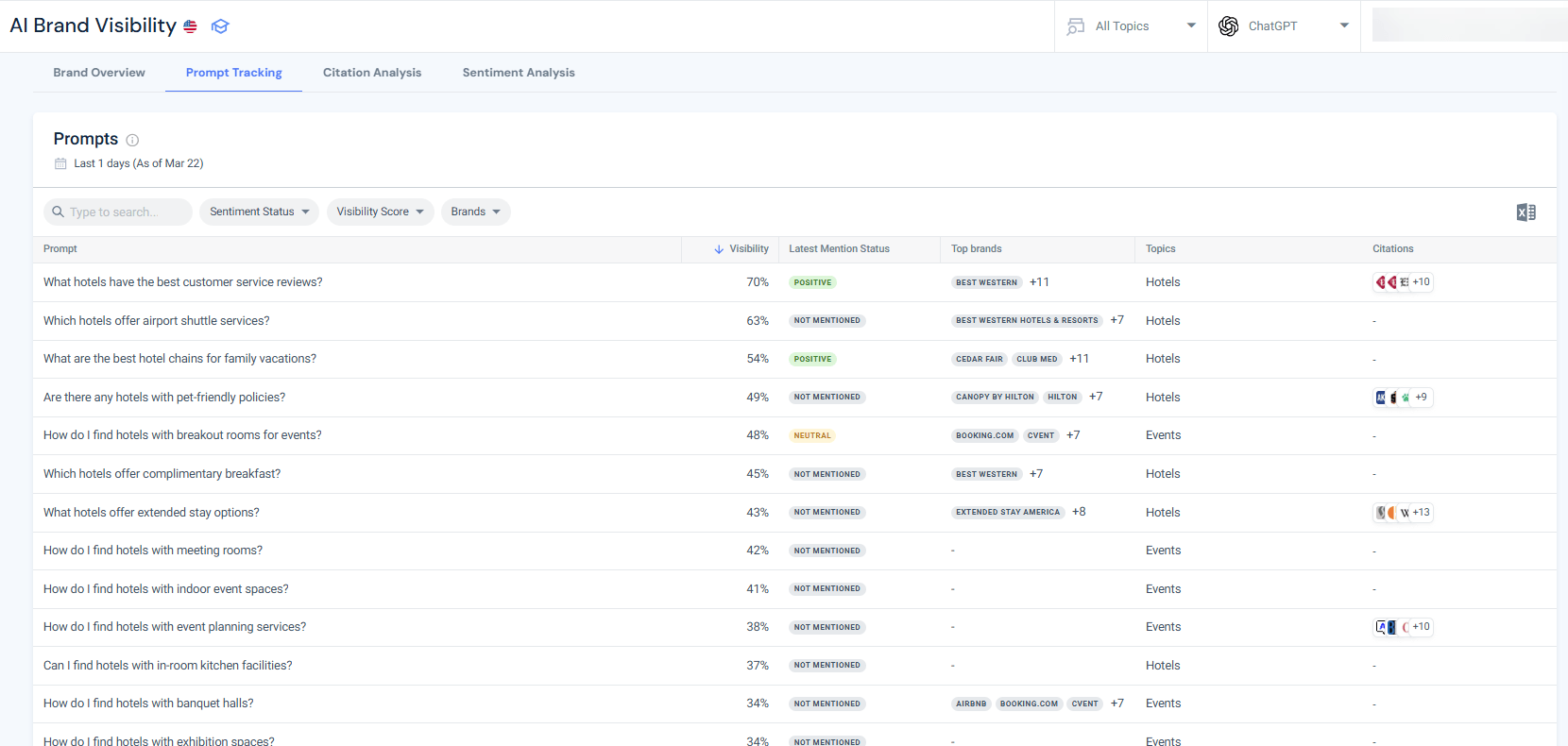
Task: Expand the Sentiment Status filter
Action: pyautogui.click(x=260, y=212)
